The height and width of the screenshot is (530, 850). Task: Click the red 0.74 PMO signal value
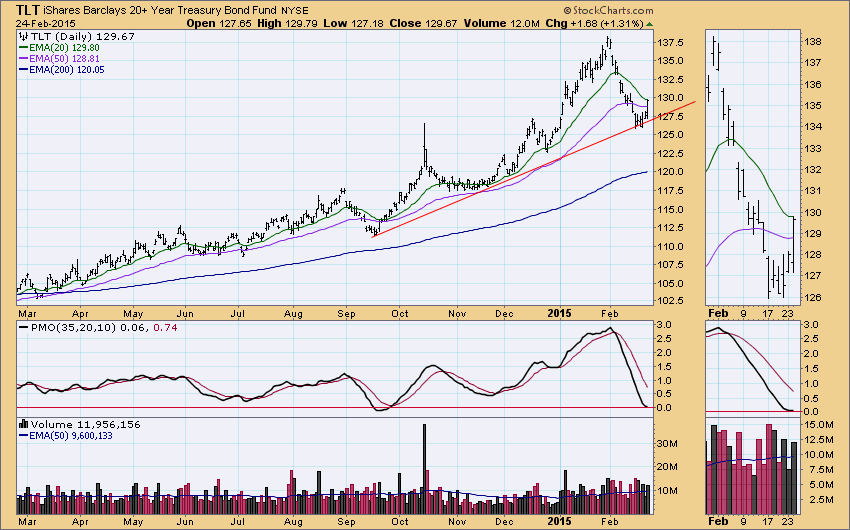pos(165,327)
